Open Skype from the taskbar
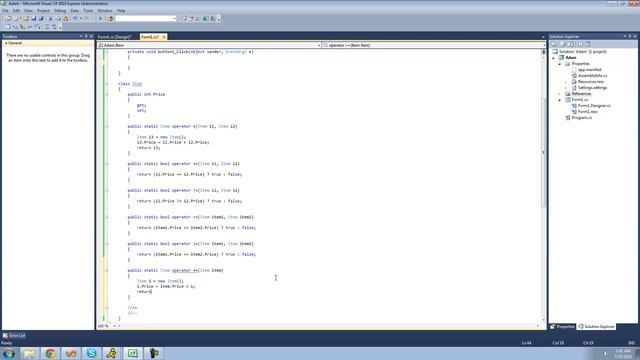640x360 pixels. 91,353
